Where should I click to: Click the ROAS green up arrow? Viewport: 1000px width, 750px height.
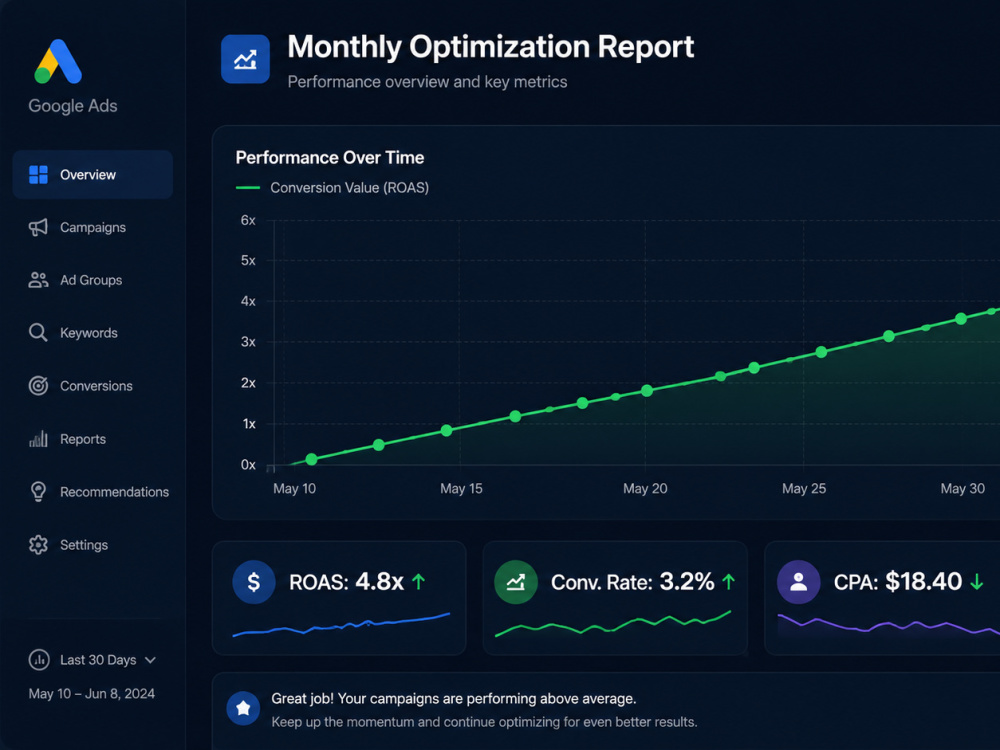[x=418, y=582]
